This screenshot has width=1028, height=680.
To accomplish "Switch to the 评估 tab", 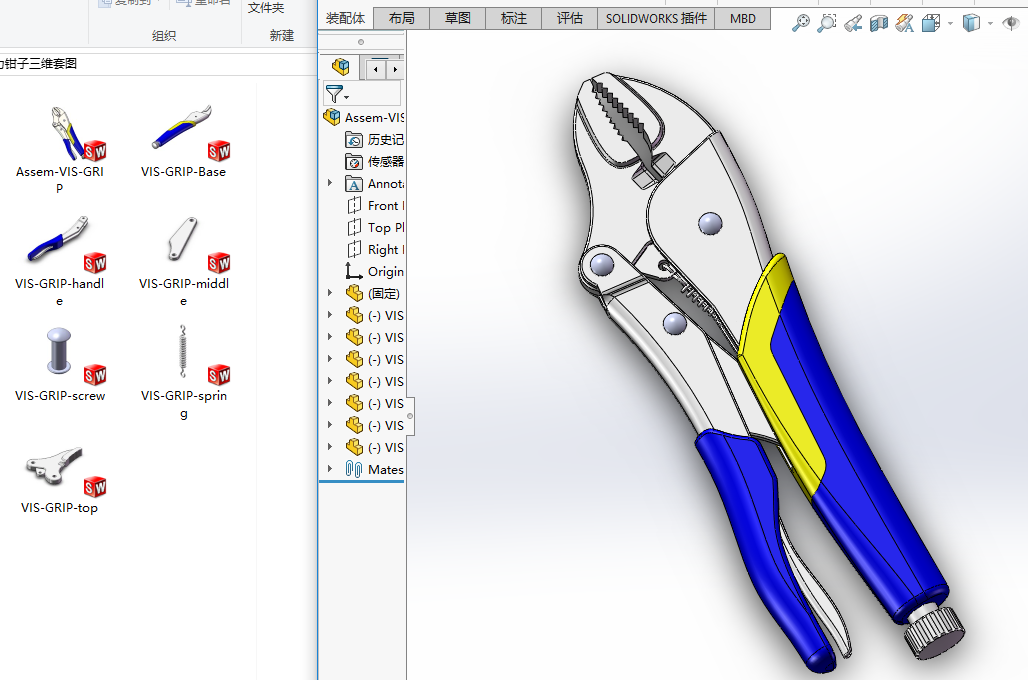I will (x=570, y=18).
